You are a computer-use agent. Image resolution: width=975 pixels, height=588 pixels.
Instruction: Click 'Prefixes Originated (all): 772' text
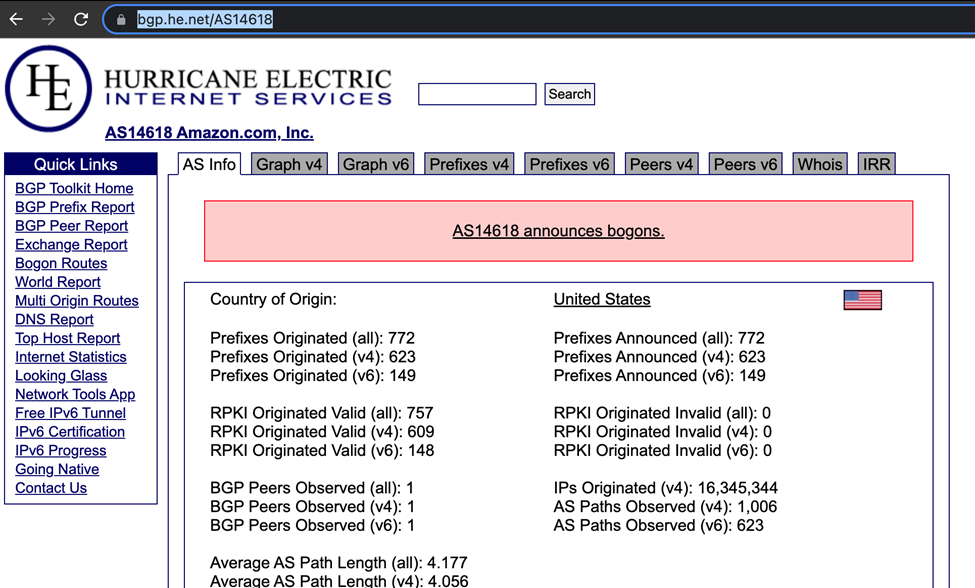coord(312,338)
